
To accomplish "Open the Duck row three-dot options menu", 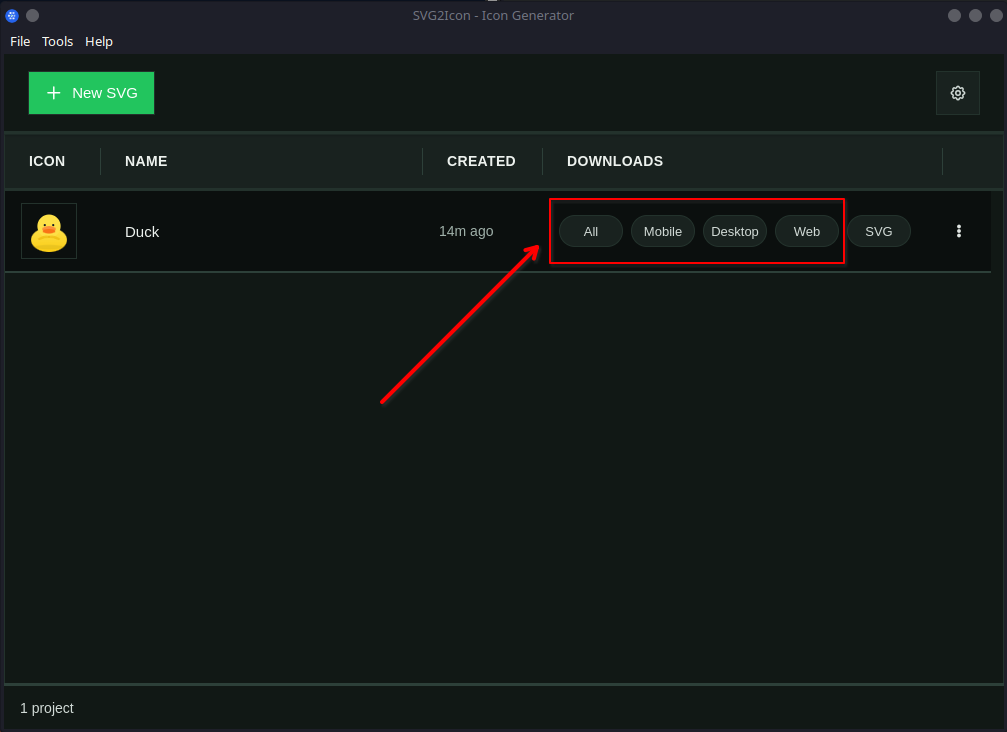I will (x=958, y=231).
